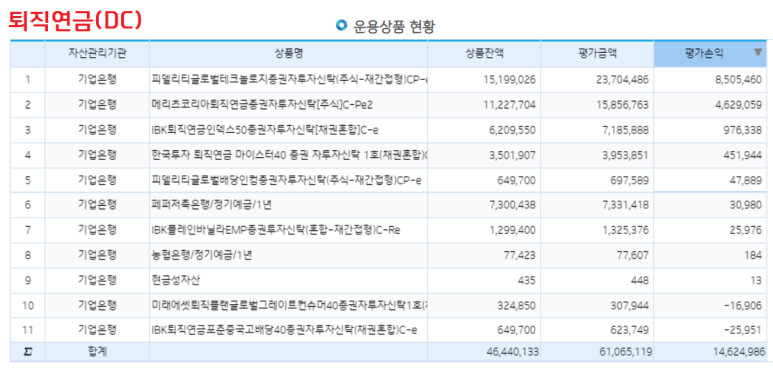Click the 상품명 column header

[x=288, y=54]
